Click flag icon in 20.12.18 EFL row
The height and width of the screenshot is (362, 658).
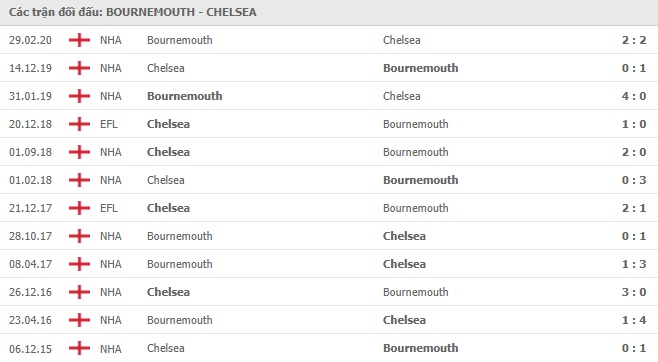click(79, 124)
